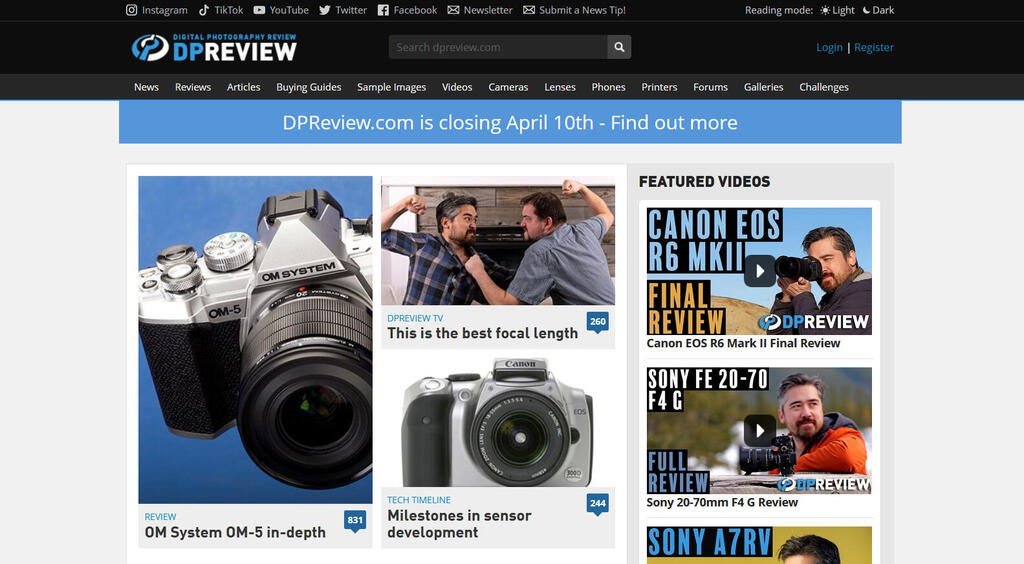1024x564 pixels.
Task: Open the Articles menu
Action: tap(244, 87)
